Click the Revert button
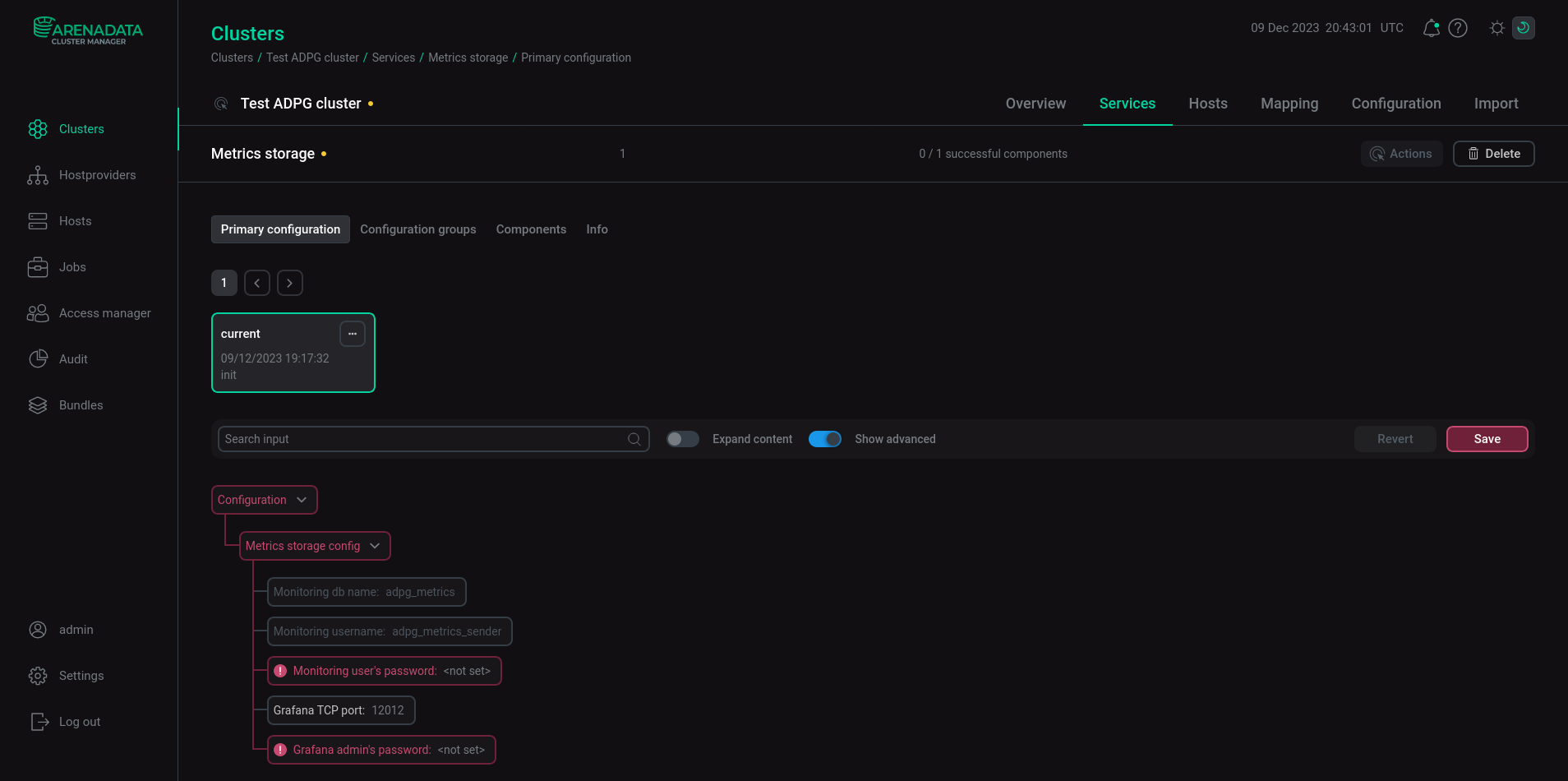Viewport: 1568px width, 781px height. pos(1395,439)
